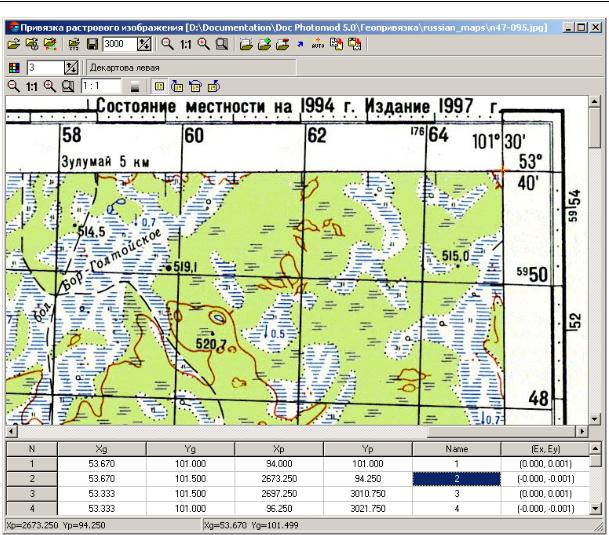The width and height of the screenshot is (609, 535).
Task: Click map horizontal scroll right arrow
Action: tap(582, 431)
